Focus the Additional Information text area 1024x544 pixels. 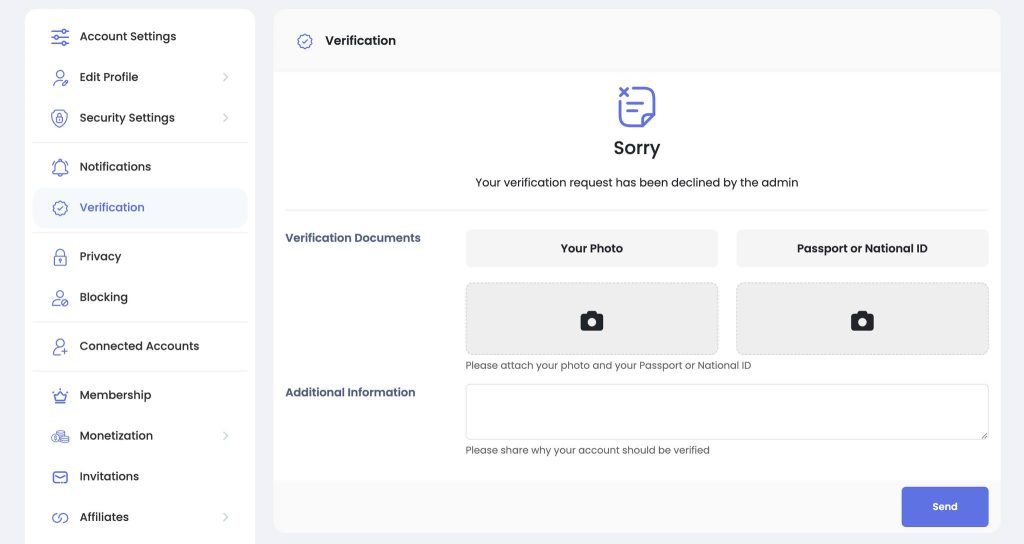pos(727,411)
